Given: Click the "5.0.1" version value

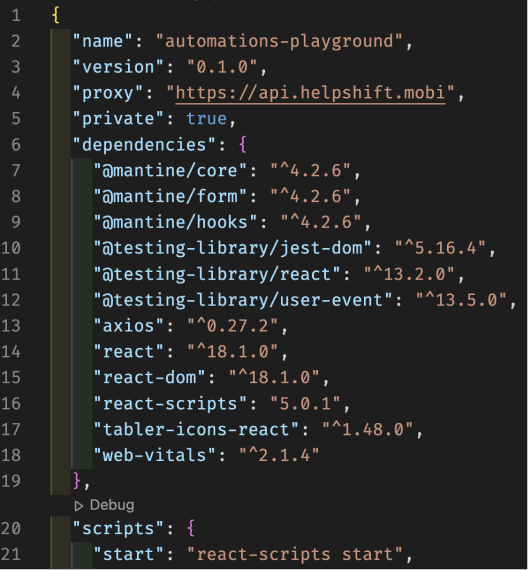Looking at the screenshot, I should 305,404.
